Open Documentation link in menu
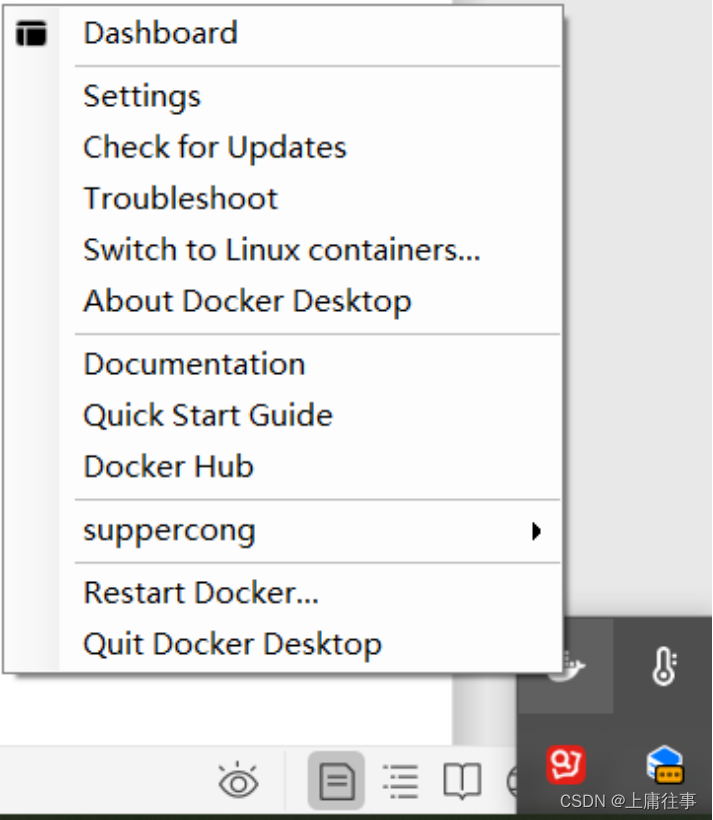The image size is (713, 820). [x=283, y=364]
